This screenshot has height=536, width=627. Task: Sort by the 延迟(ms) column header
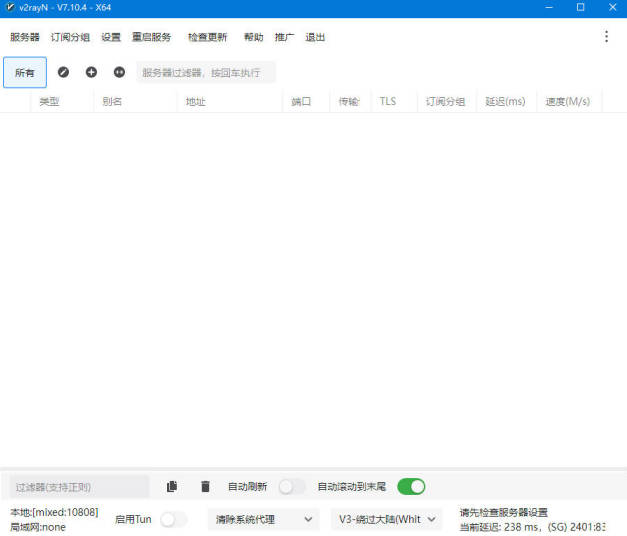pyautogui.click(x=505, y=101)
